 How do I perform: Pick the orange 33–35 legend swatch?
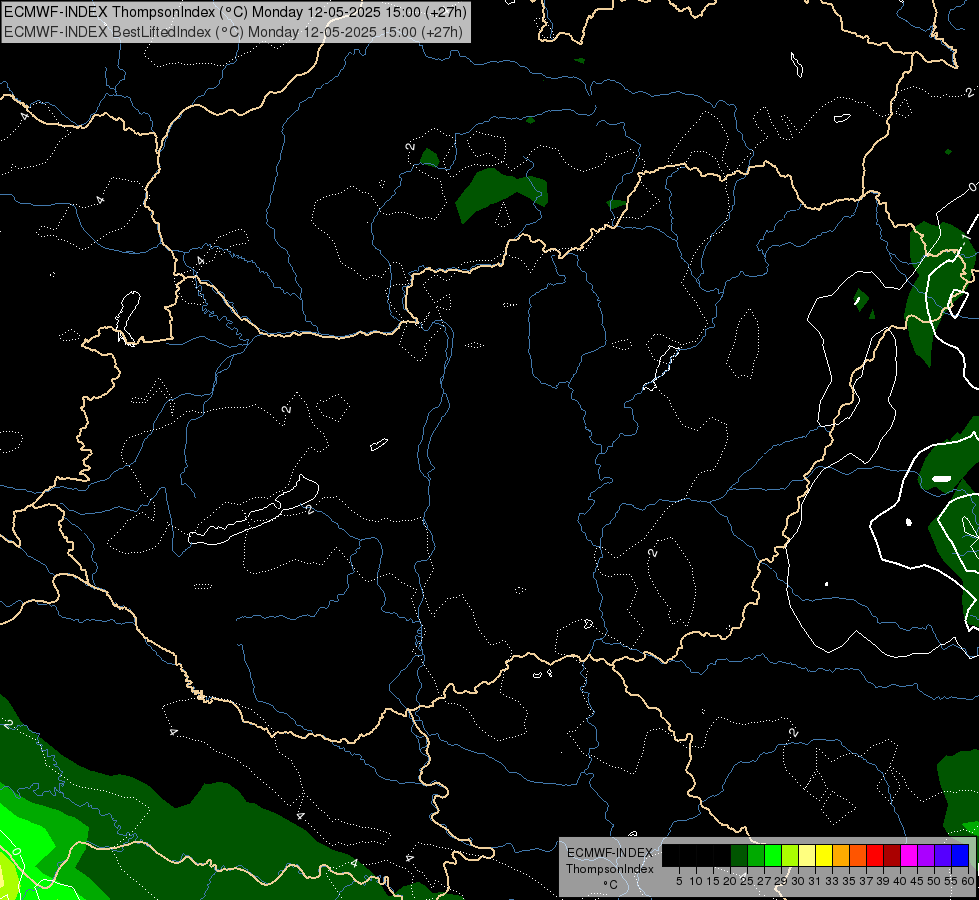(841, 855)
